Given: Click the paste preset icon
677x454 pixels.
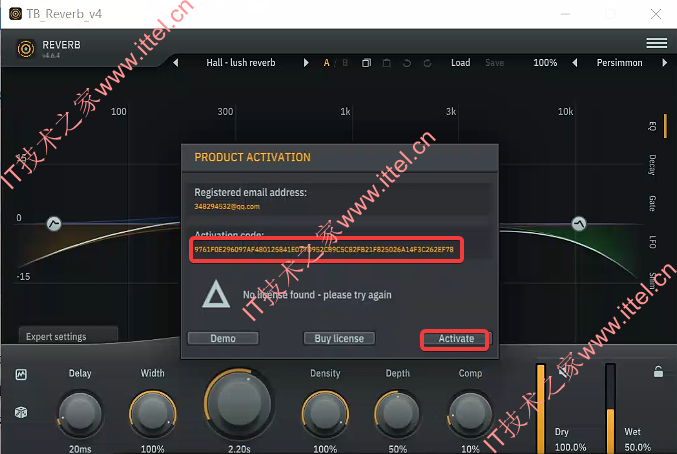Looking at the screenshot, I should click(x=386, y=63).
